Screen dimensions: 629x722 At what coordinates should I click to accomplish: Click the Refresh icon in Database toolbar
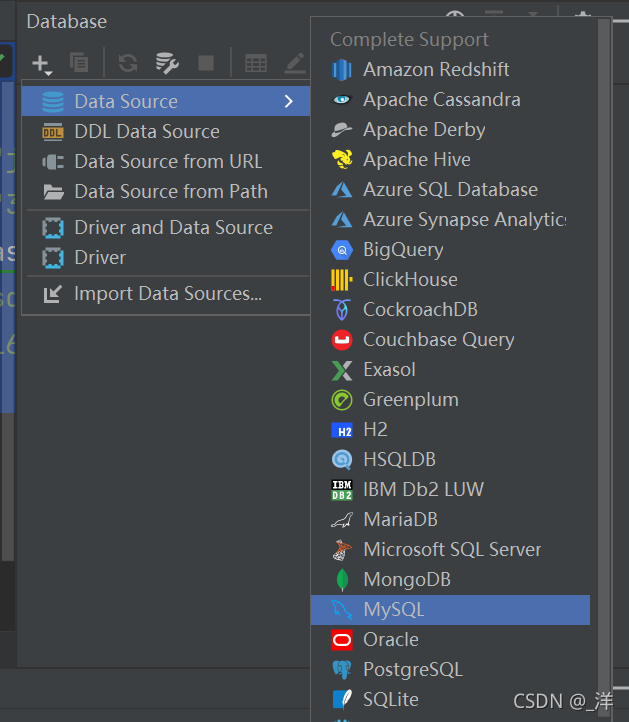tap(128, 63)
